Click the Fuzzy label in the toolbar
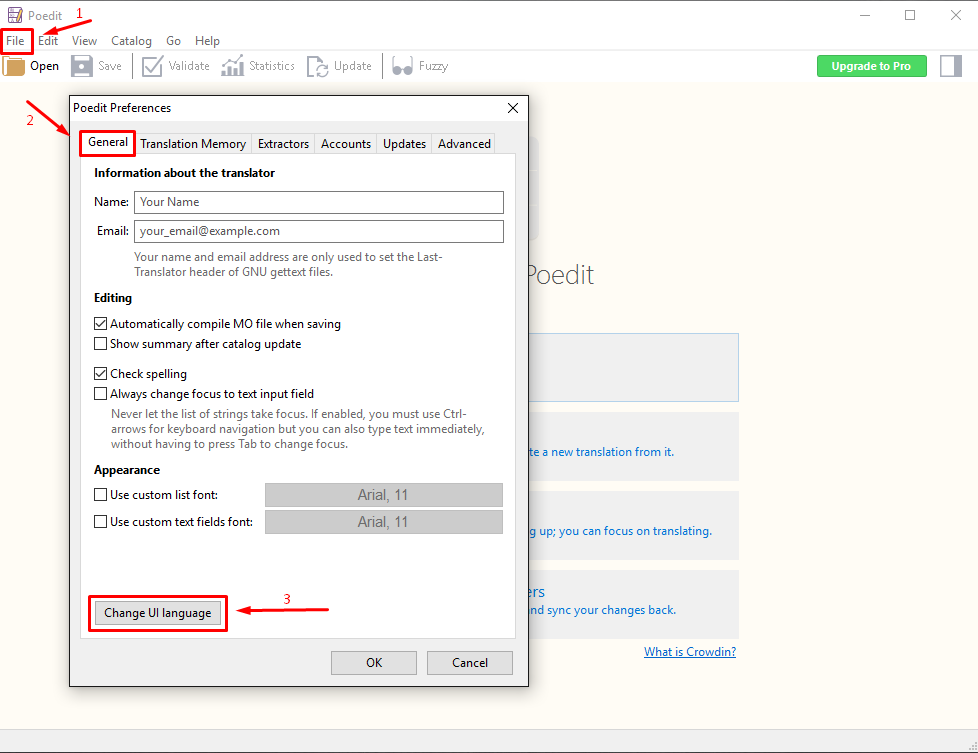Image resolution: width=978 pixels, height=753 pixels. pyautogui.click(x=433, y=67)
